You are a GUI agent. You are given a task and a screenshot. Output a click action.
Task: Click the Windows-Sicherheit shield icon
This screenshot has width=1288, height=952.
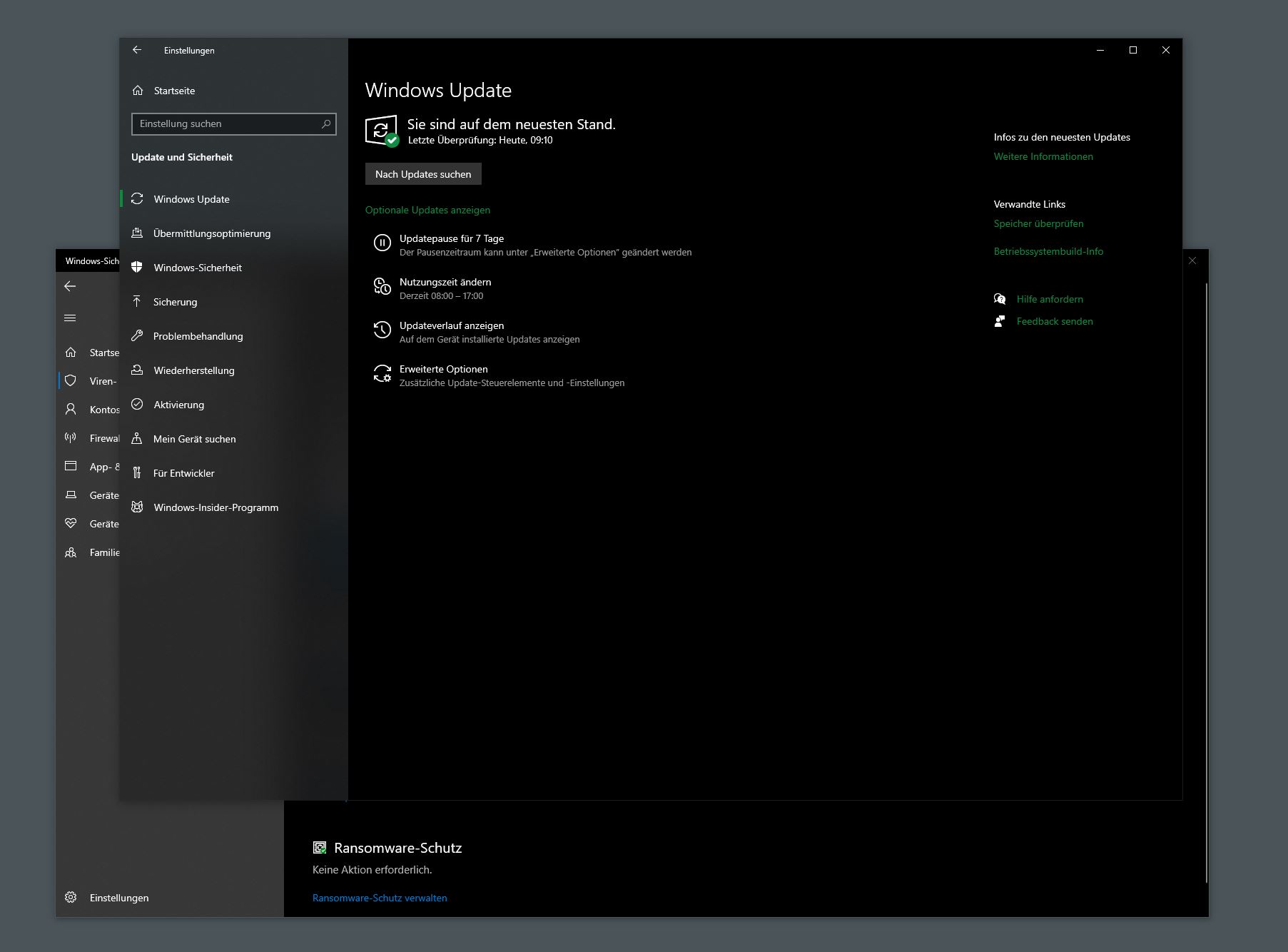click(x=137, y=268)
